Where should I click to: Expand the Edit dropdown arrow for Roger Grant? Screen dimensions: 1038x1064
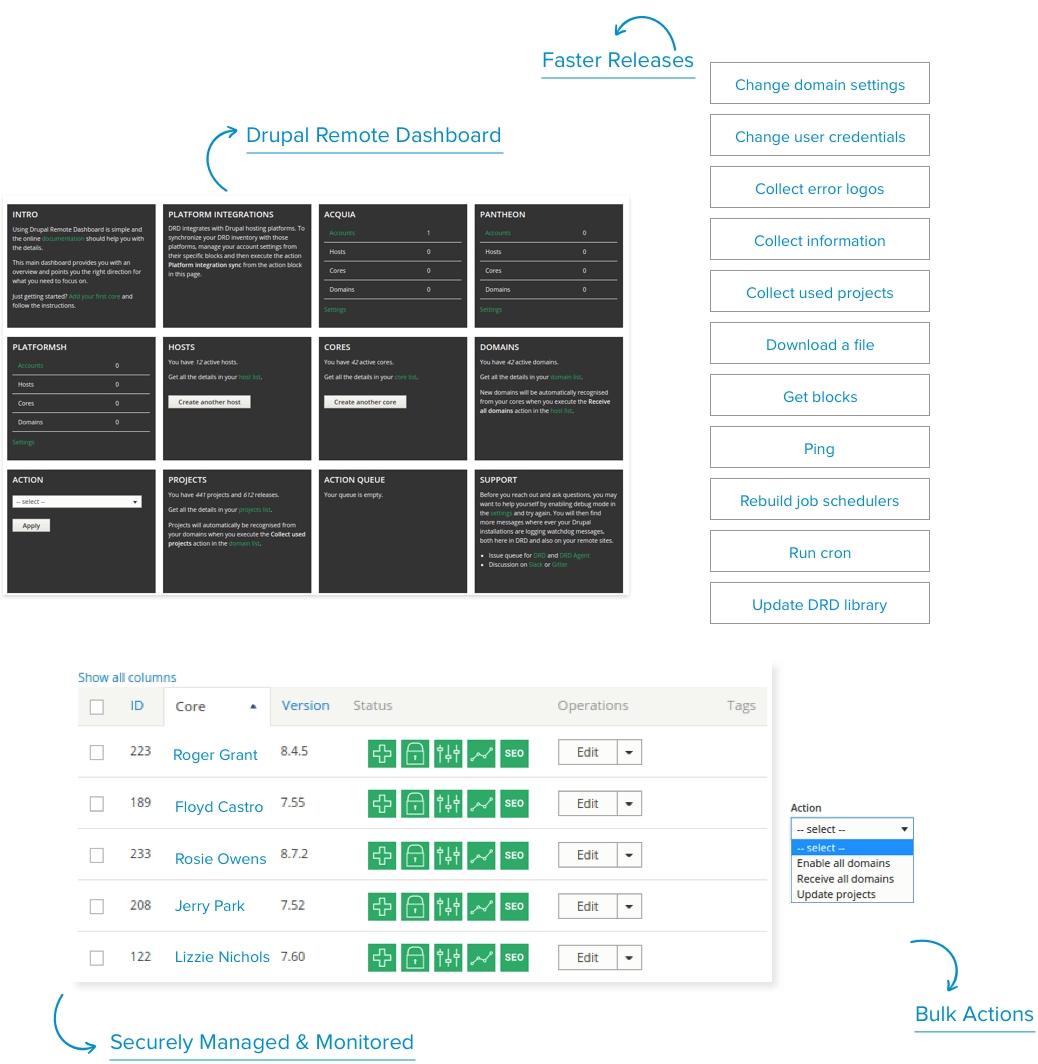coord(630,753)
